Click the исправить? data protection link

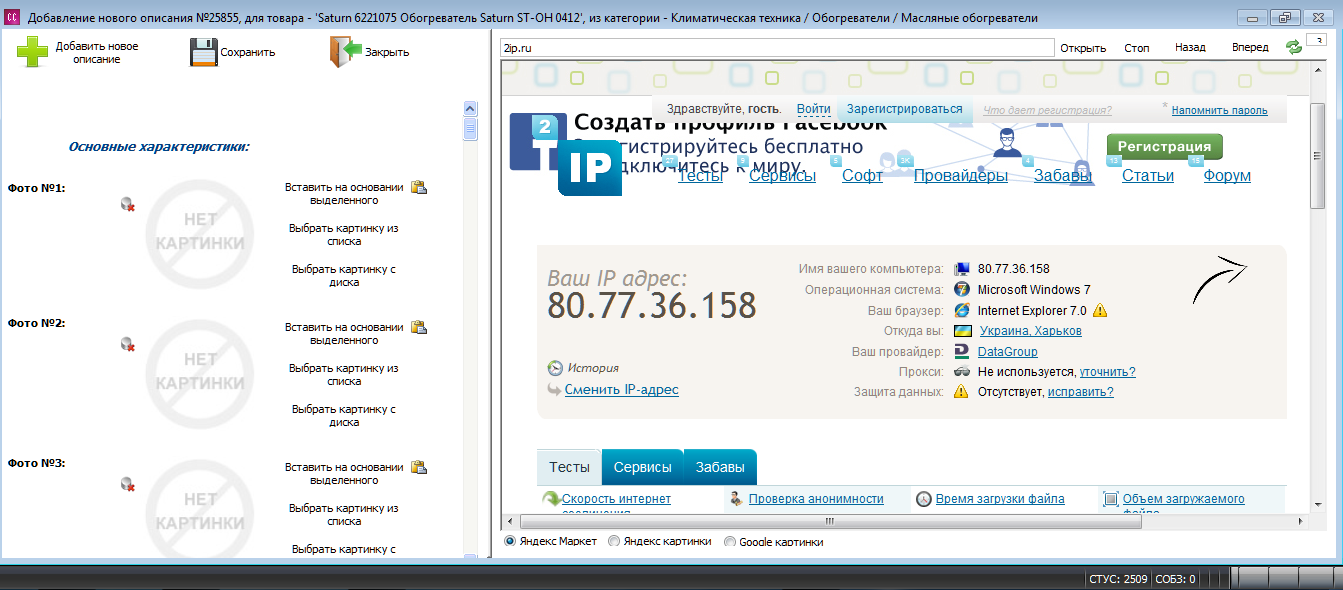point(1080,392)
